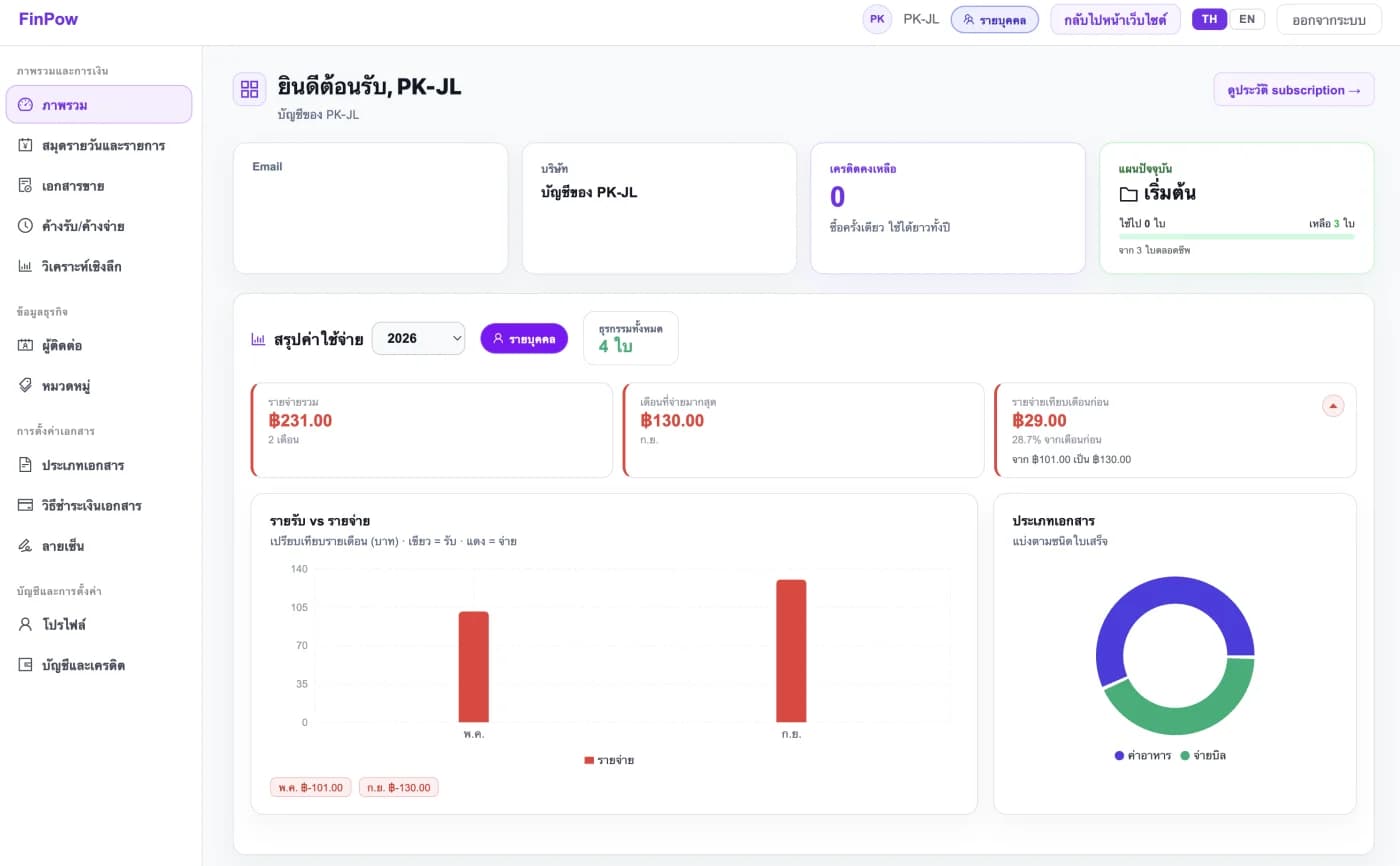
Task: Click the red พ.ค. expense bar
Action: 474,667
